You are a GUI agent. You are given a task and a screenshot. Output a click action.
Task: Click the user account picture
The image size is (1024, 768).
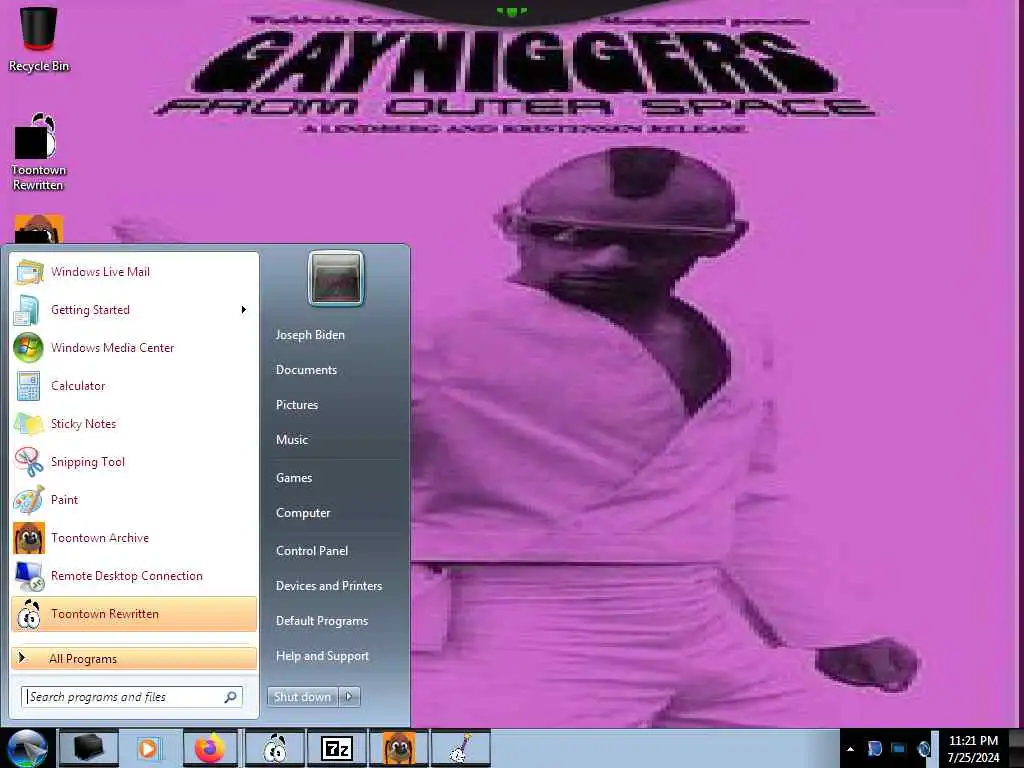(336, 278)
